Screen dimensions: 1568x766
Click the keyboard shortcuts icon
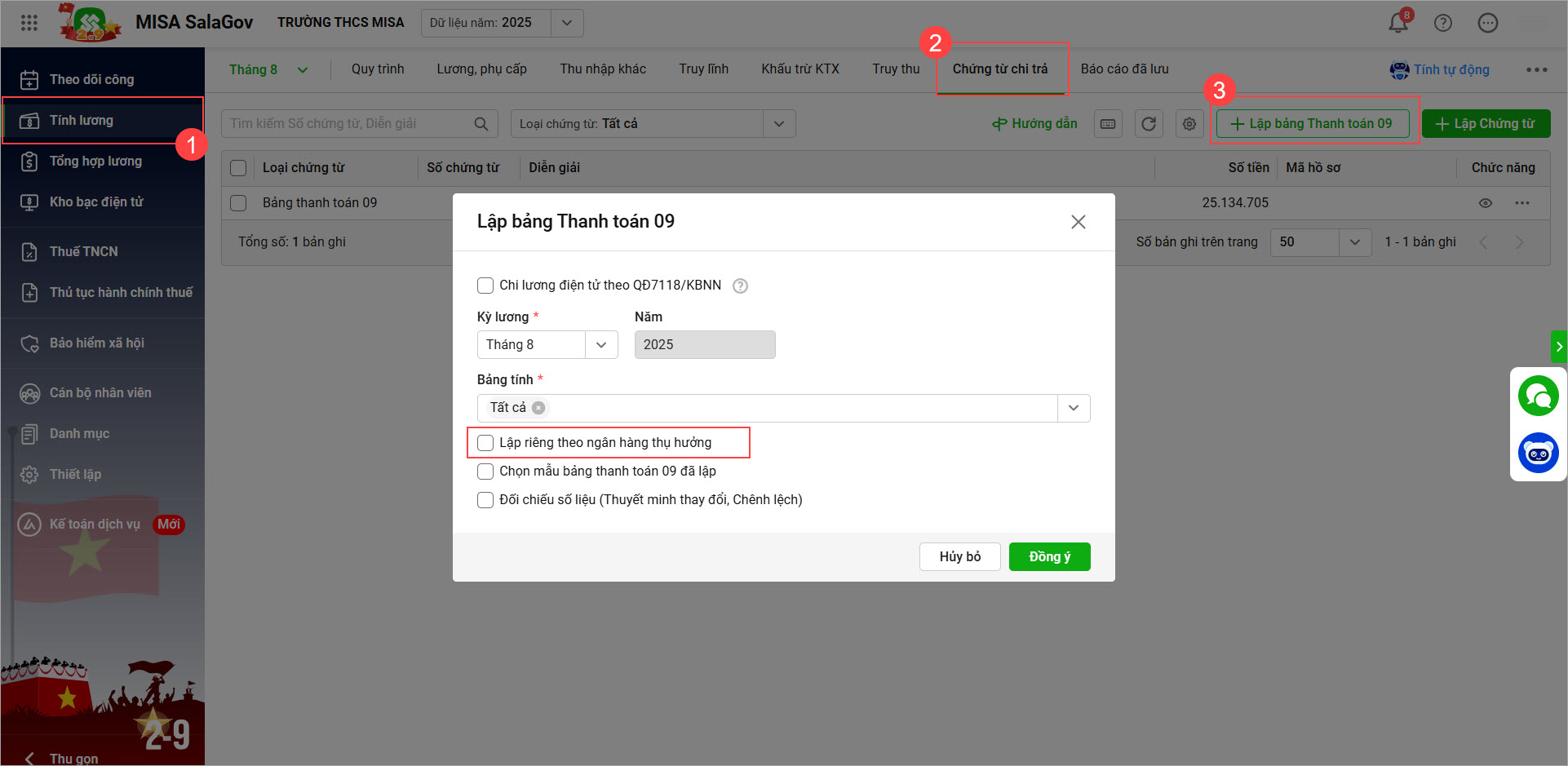(1108, 124)
